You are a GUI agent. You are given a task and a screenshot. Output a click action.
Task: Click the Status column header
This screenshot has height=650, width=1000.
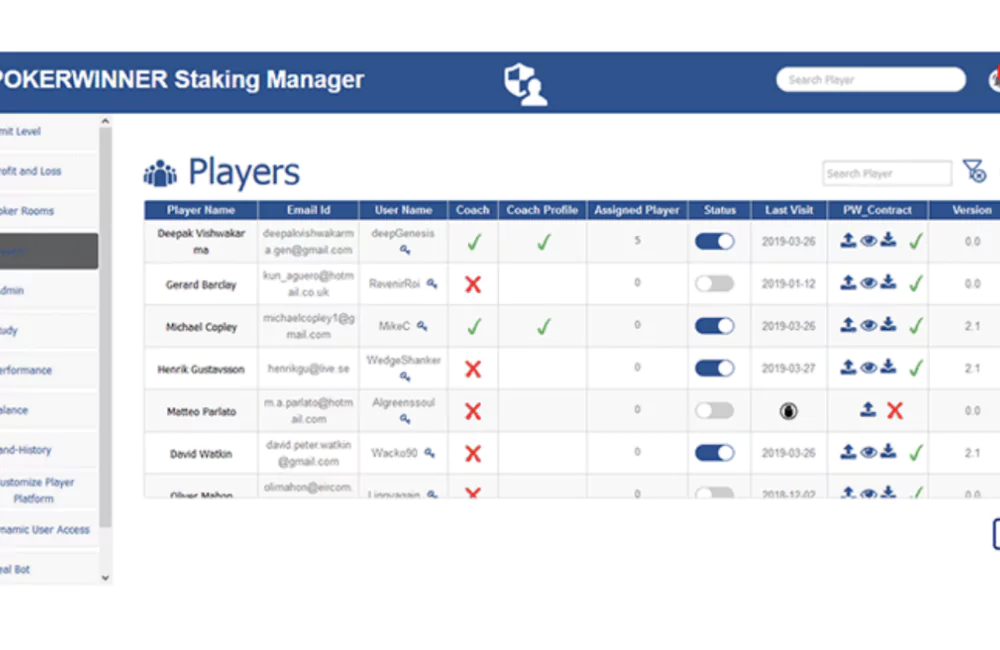(719, 210)
